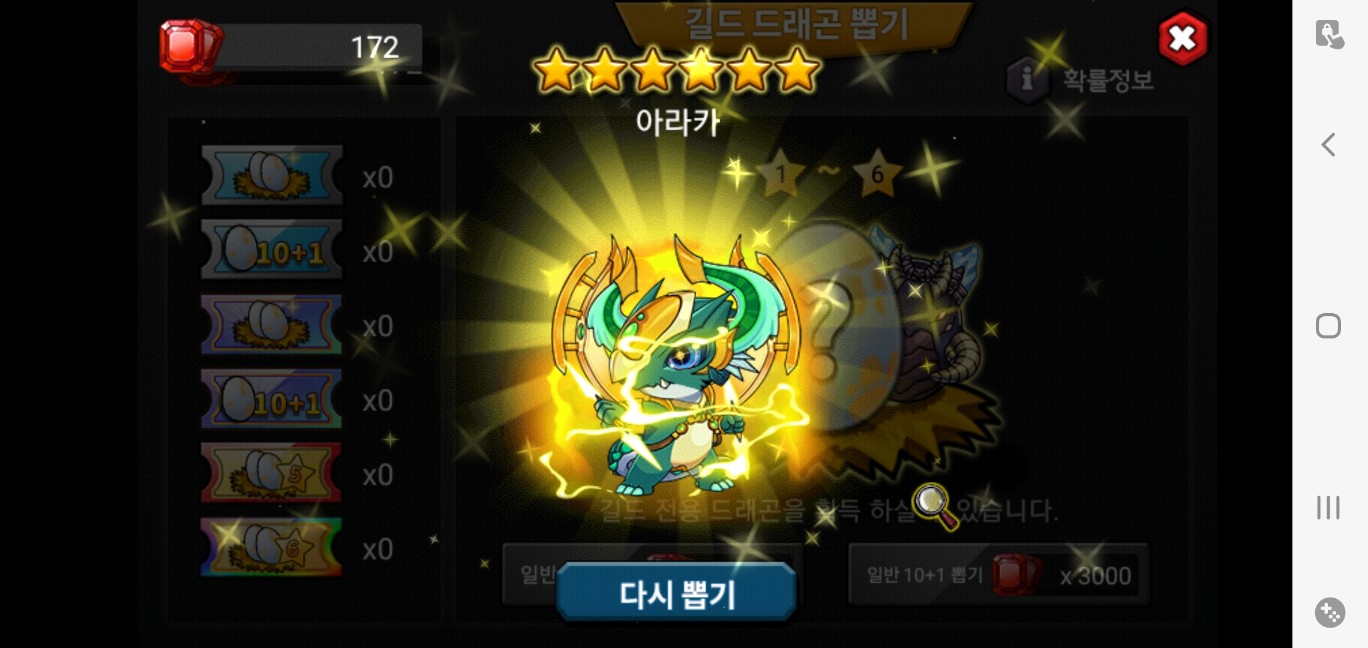The image size is (1368, 648).
Task: Close the dragon gacha window
Action: 1182,39
